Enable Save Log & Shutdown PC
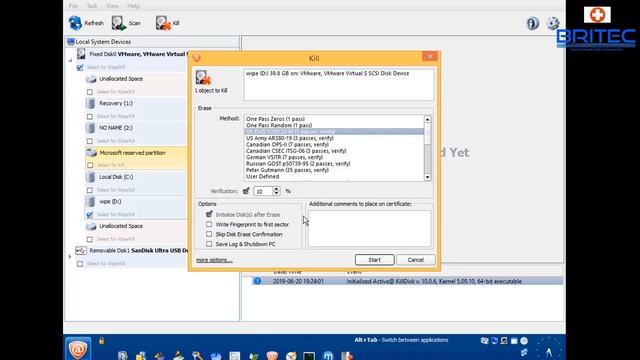This screenshot has height=360, width=640. point(209,244)
